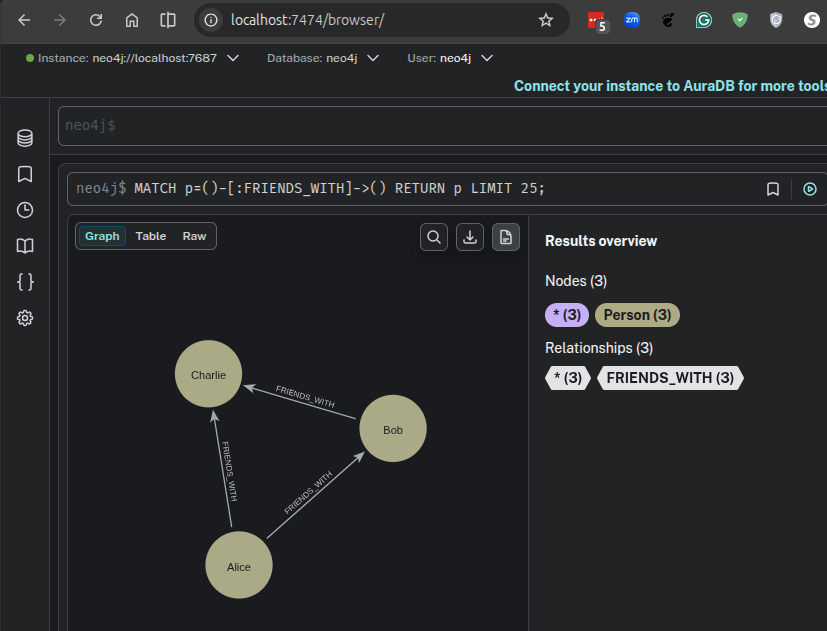Select the Person (3) label chip

click(637, 315)
